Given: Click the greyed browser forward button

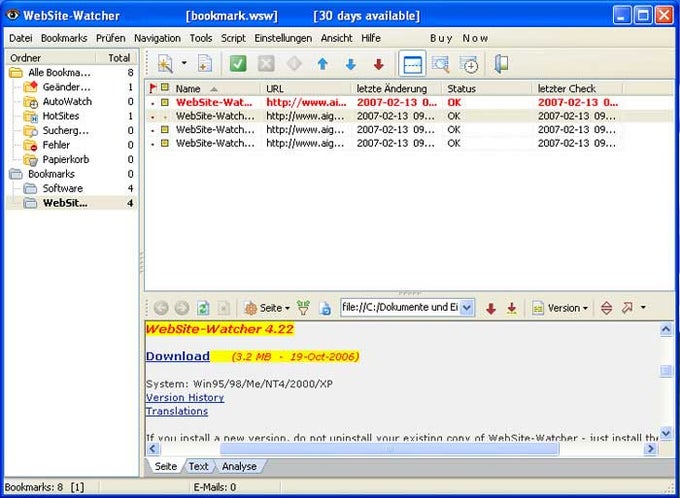Looking at the screenshot, I should [182, 308].
